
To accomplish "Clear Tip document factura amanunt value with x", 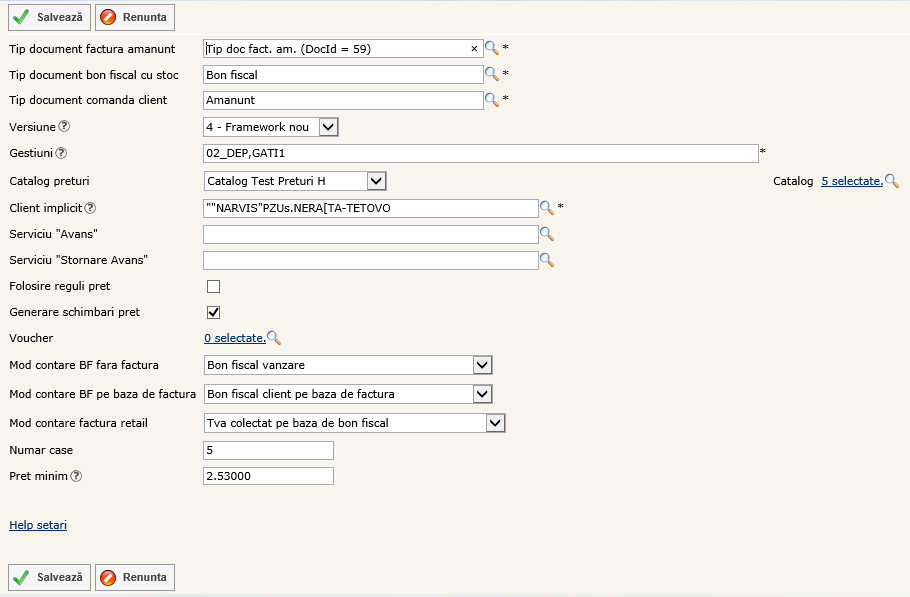I will coord(474,48).
